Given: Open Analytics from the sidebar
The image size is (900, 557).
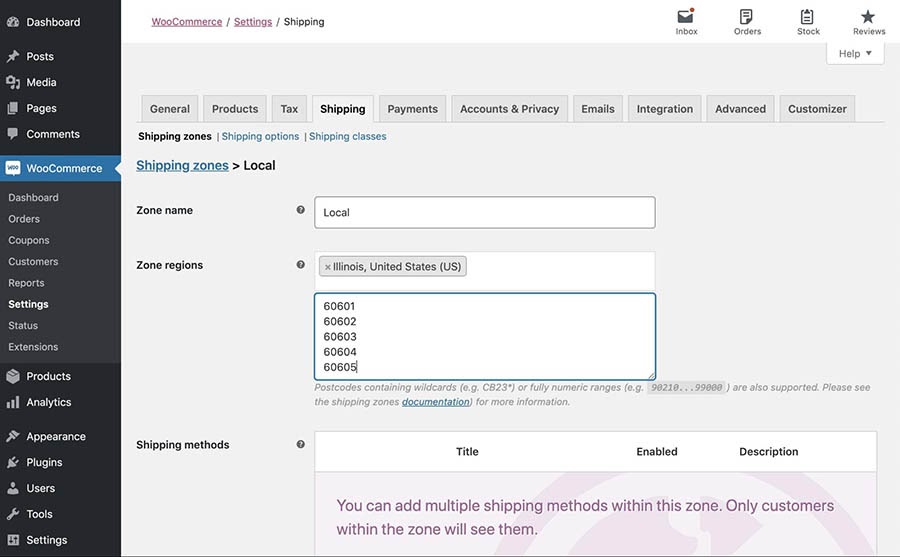Looking at the screenshot, I should (48, 402).
